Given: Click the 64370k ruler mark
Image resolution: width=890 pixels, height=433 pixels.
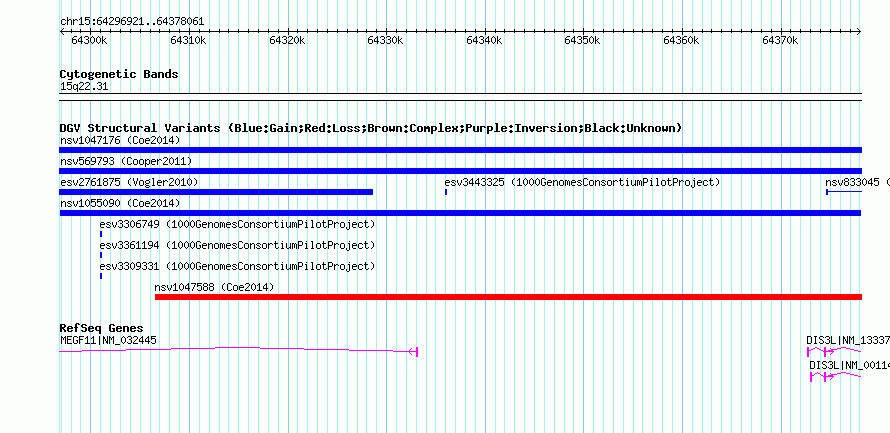Looking at the screenshot, I should pos(780,40).
